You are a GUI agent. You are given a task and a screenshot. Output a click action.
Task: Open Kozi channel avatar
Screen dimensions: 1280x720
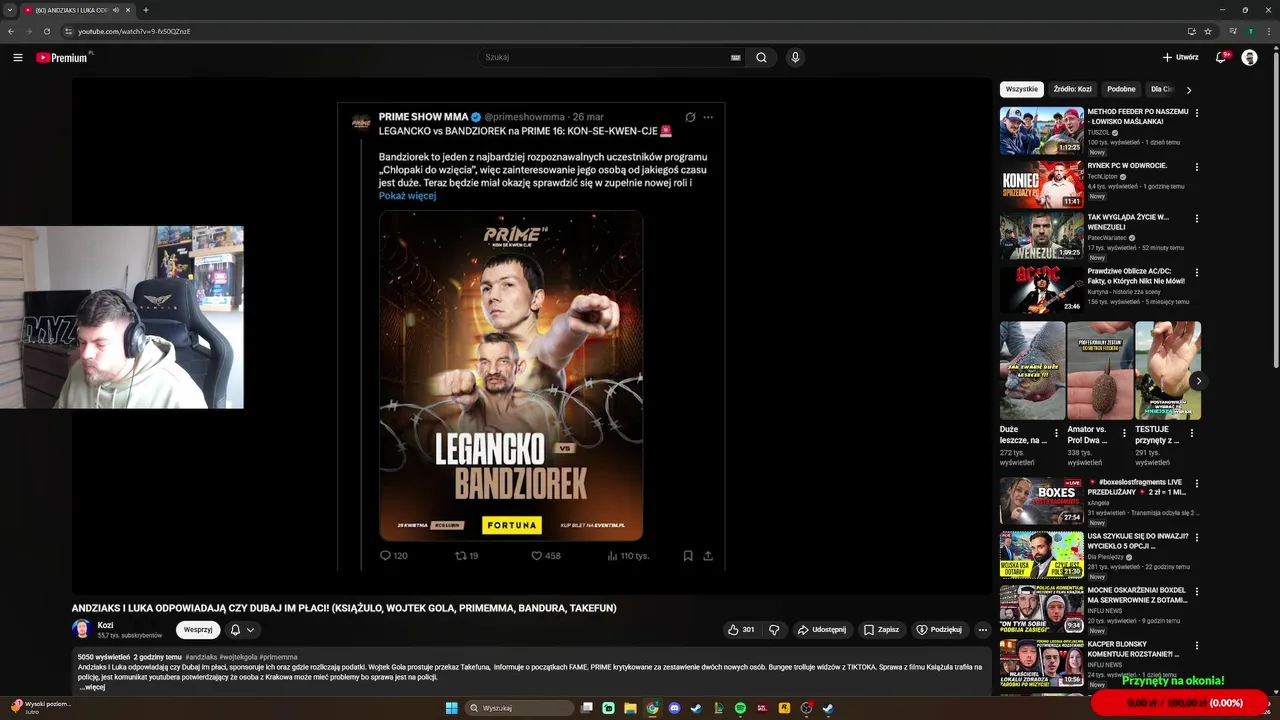tap(82, 629)
